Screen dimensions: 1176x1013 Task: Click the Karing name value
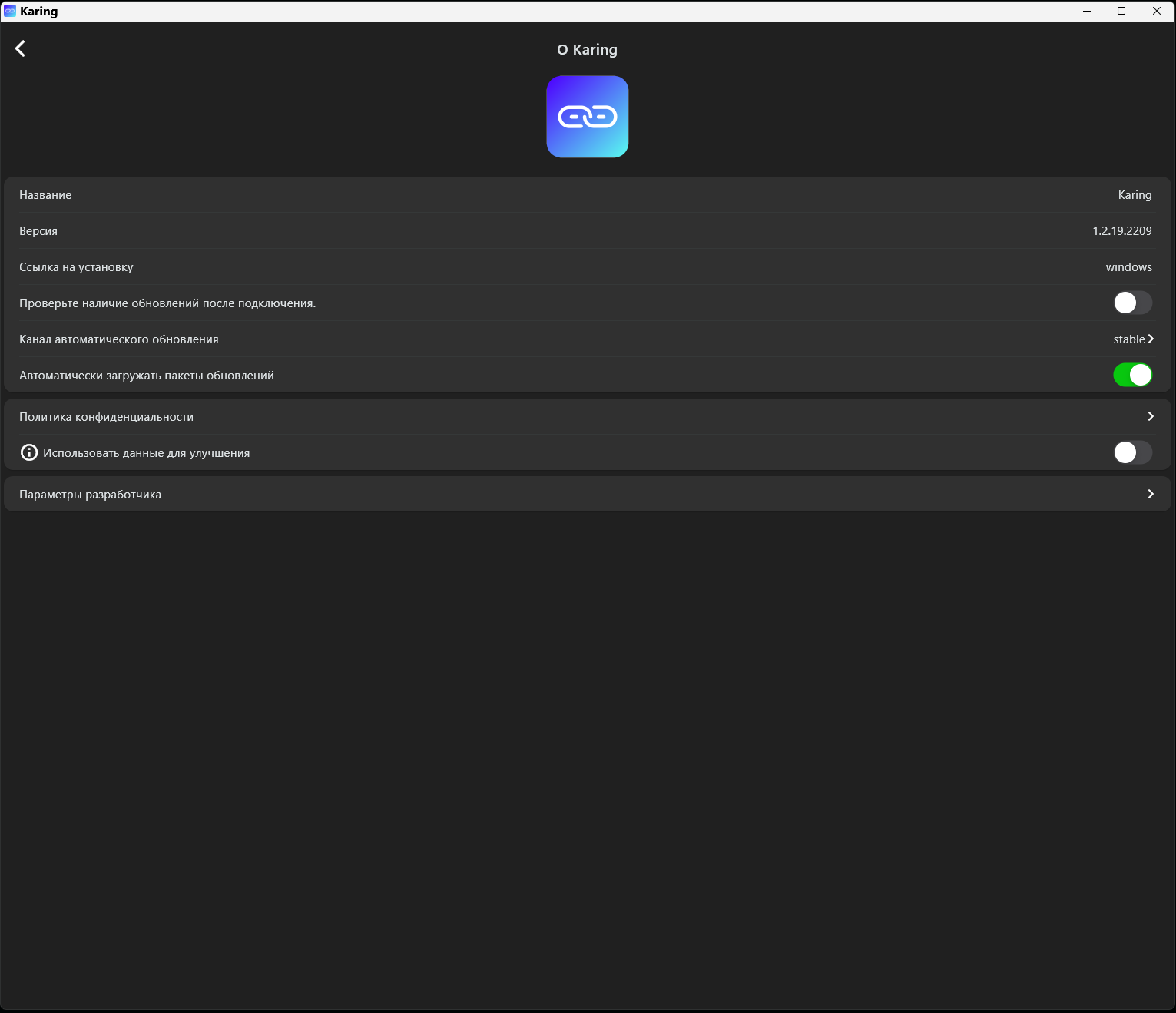tap(1135, 195)
